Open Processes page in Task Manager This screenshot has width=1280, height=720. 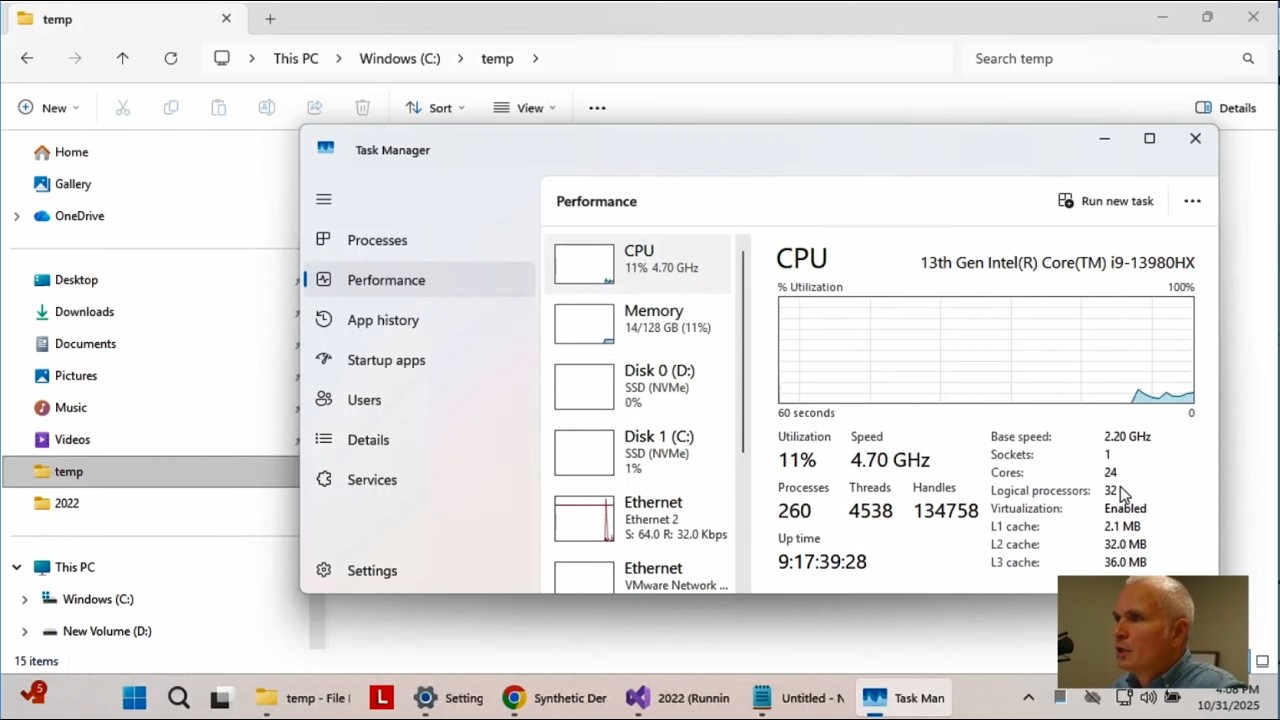(419, 240)
